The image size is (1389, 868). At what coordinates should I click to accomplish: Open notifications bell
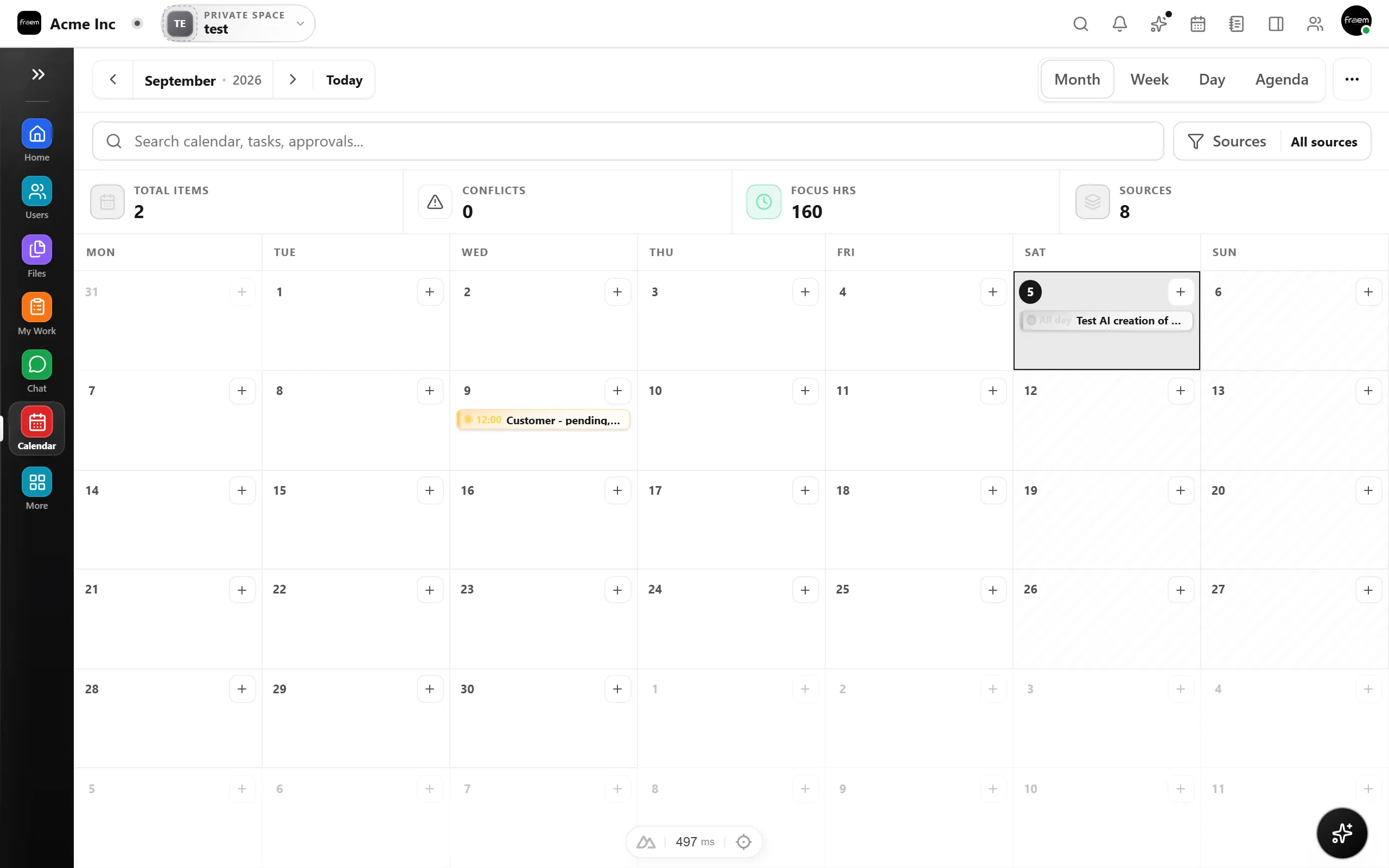tap(1119, 23)
